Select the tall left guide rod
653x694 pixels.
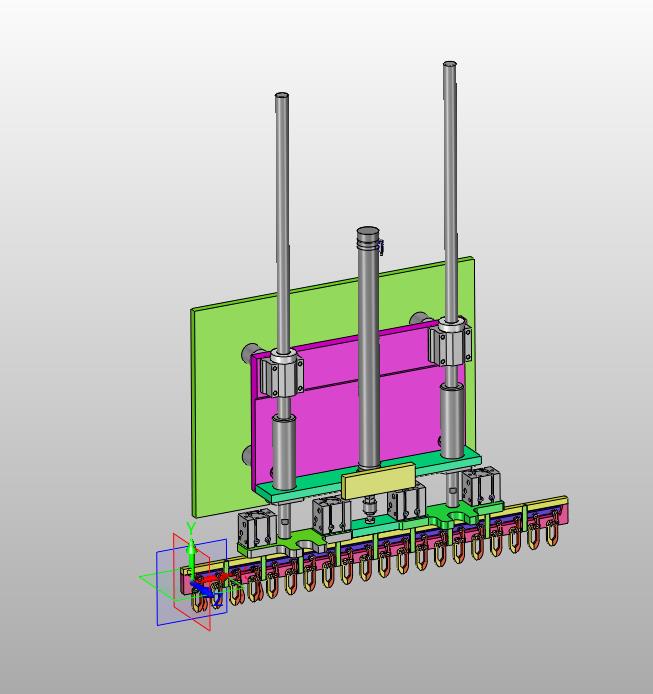[x=282, y=221]
